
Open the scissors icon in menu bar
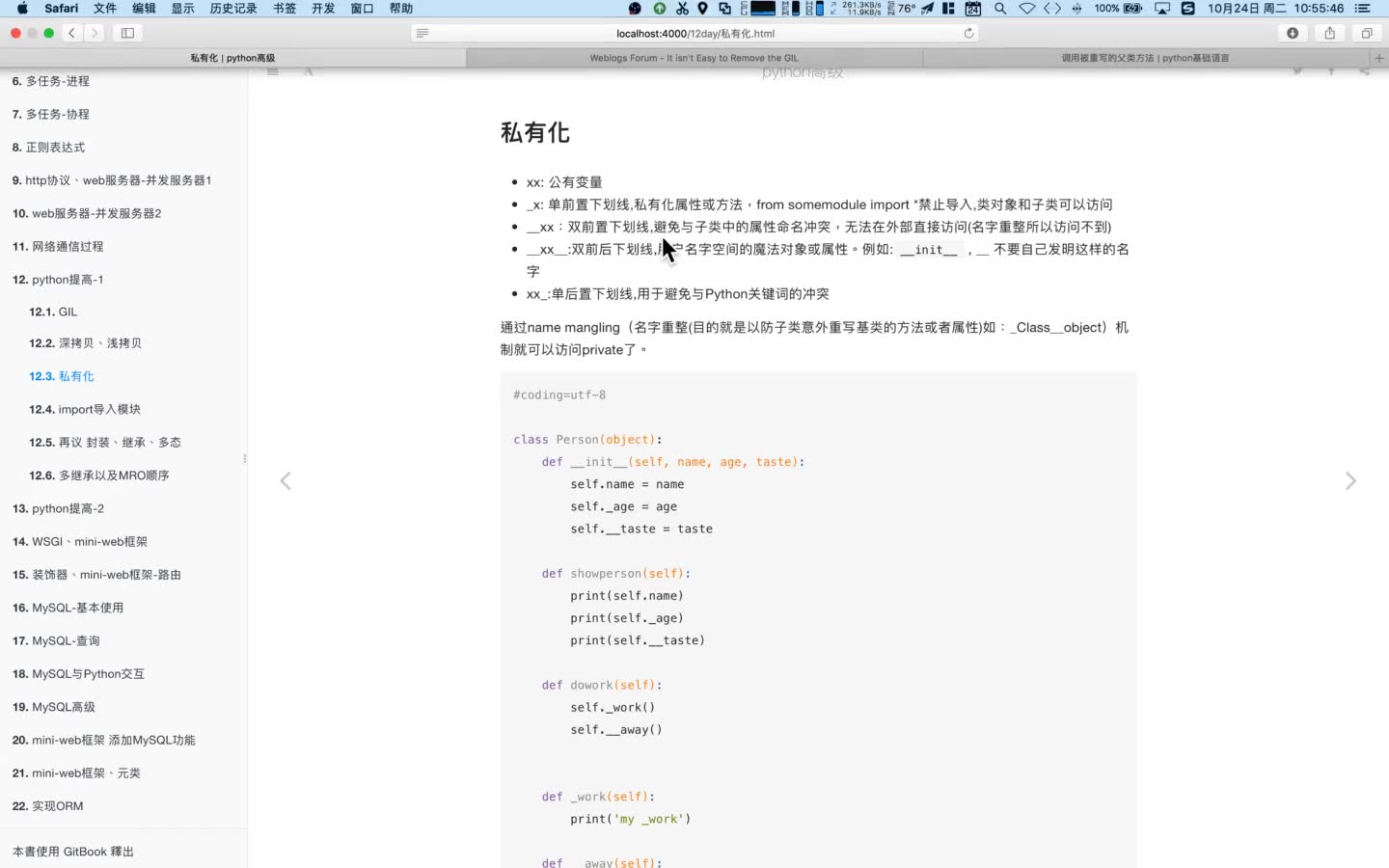pos(682,8)
